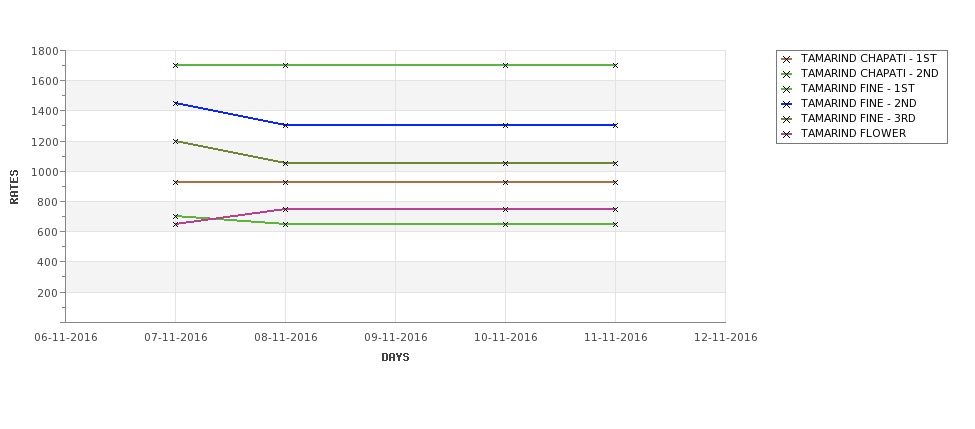This screenshot has width=975, height=429.
Task: Click olive FINE 3RD point at 07-11-2016
Action: click(x=175, y=141)
